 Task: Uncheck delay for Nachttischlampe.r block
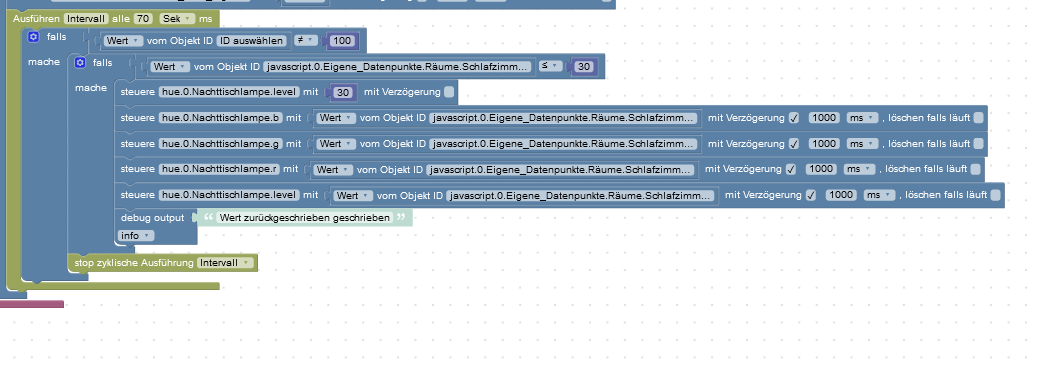click(791, 169)
